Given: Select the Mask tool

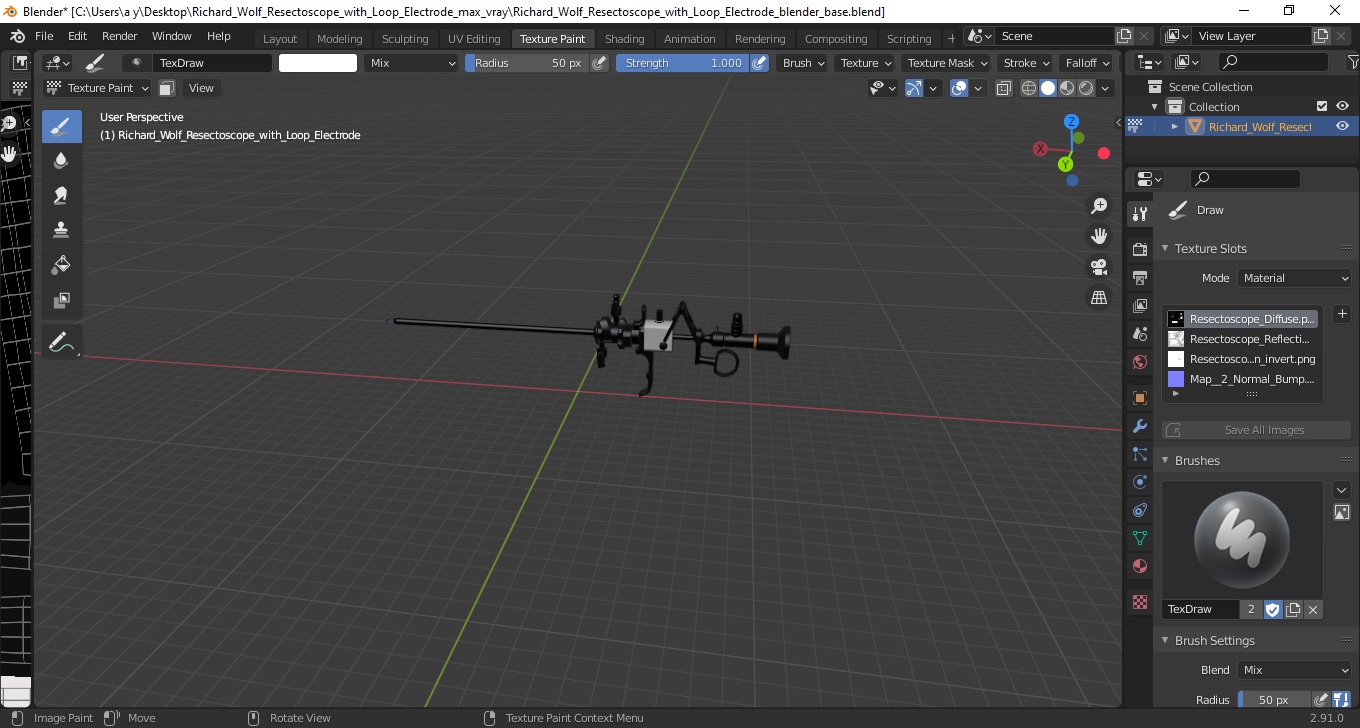Looking at the screenshot, I should pyautogui.click(x=61, y=300).
